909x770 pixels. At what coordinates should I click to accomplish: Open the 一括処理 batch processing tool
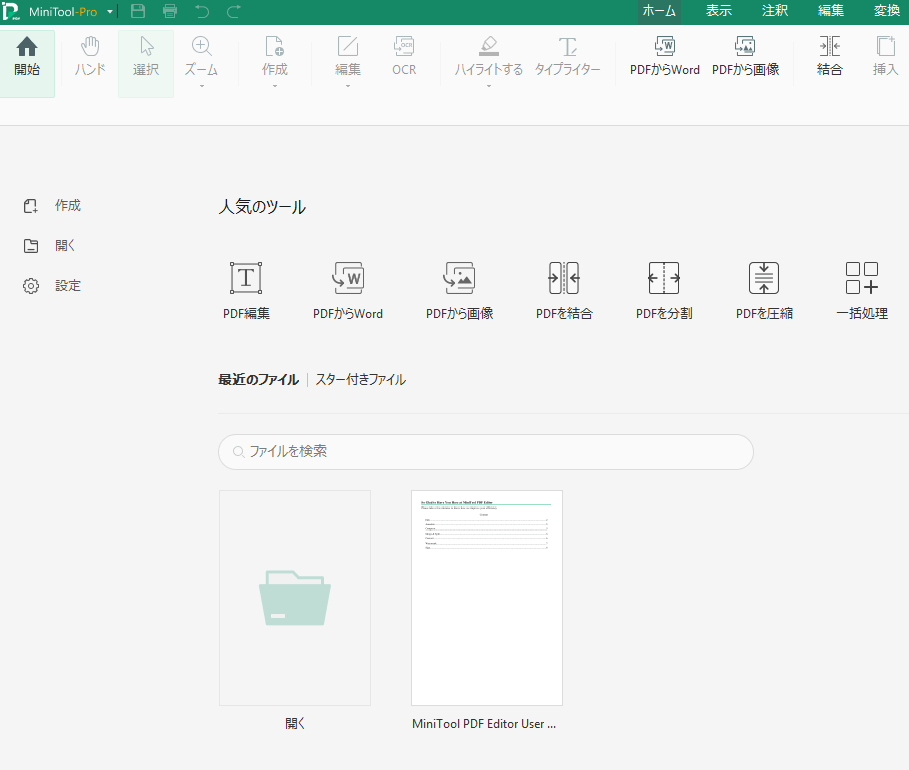pyautogui.click(x=862, y=291)
